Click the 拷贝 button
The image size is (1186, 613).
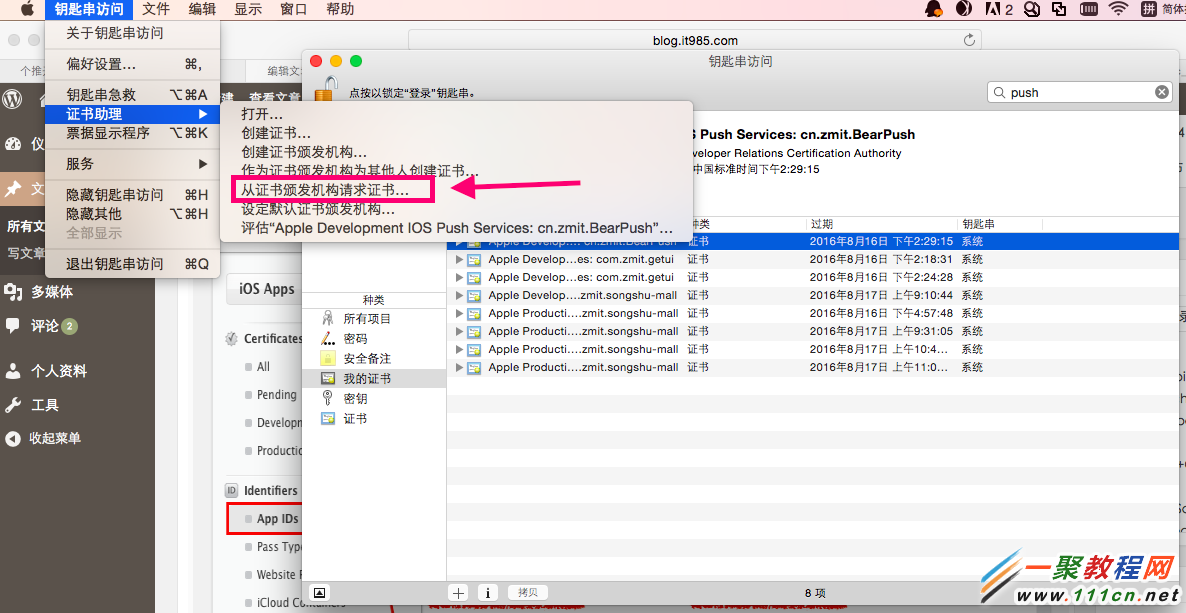click(528, 593)
